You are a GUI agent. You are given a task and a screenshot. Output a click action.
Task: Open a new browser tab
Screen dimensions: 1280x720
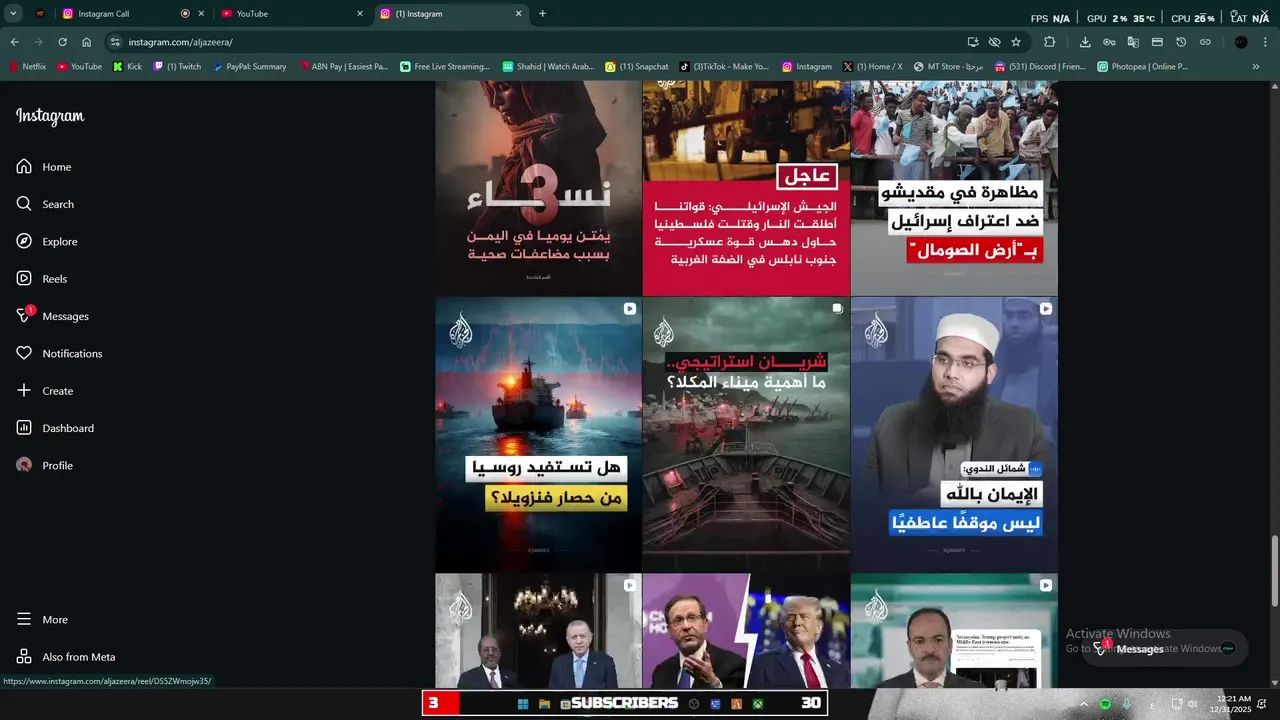(542, 14)
